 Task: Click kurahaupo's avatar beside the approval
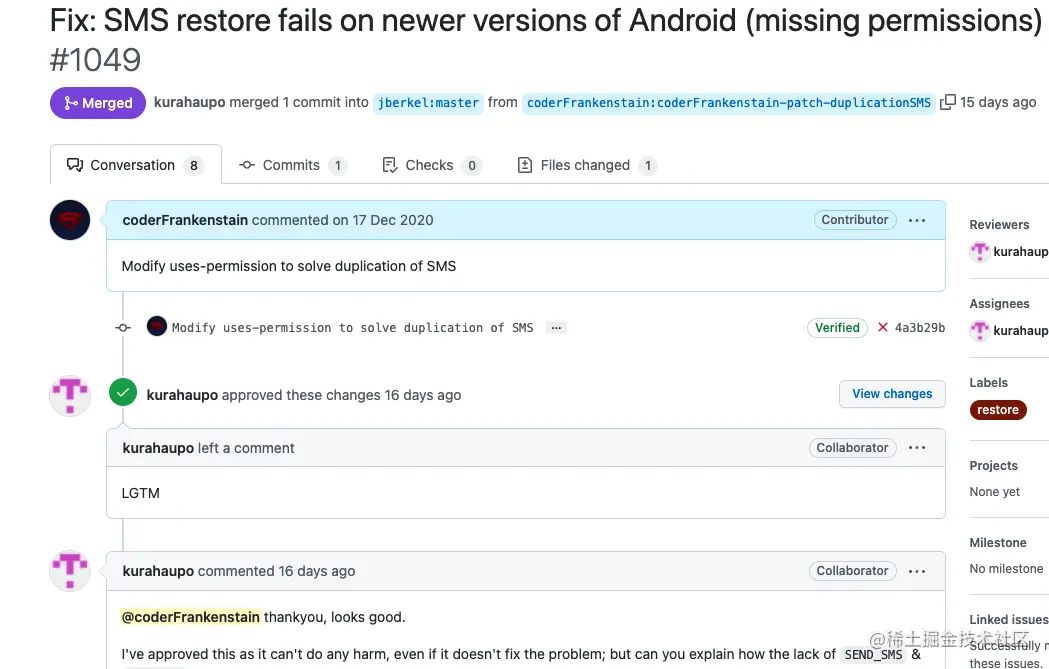tap(70, 396)
